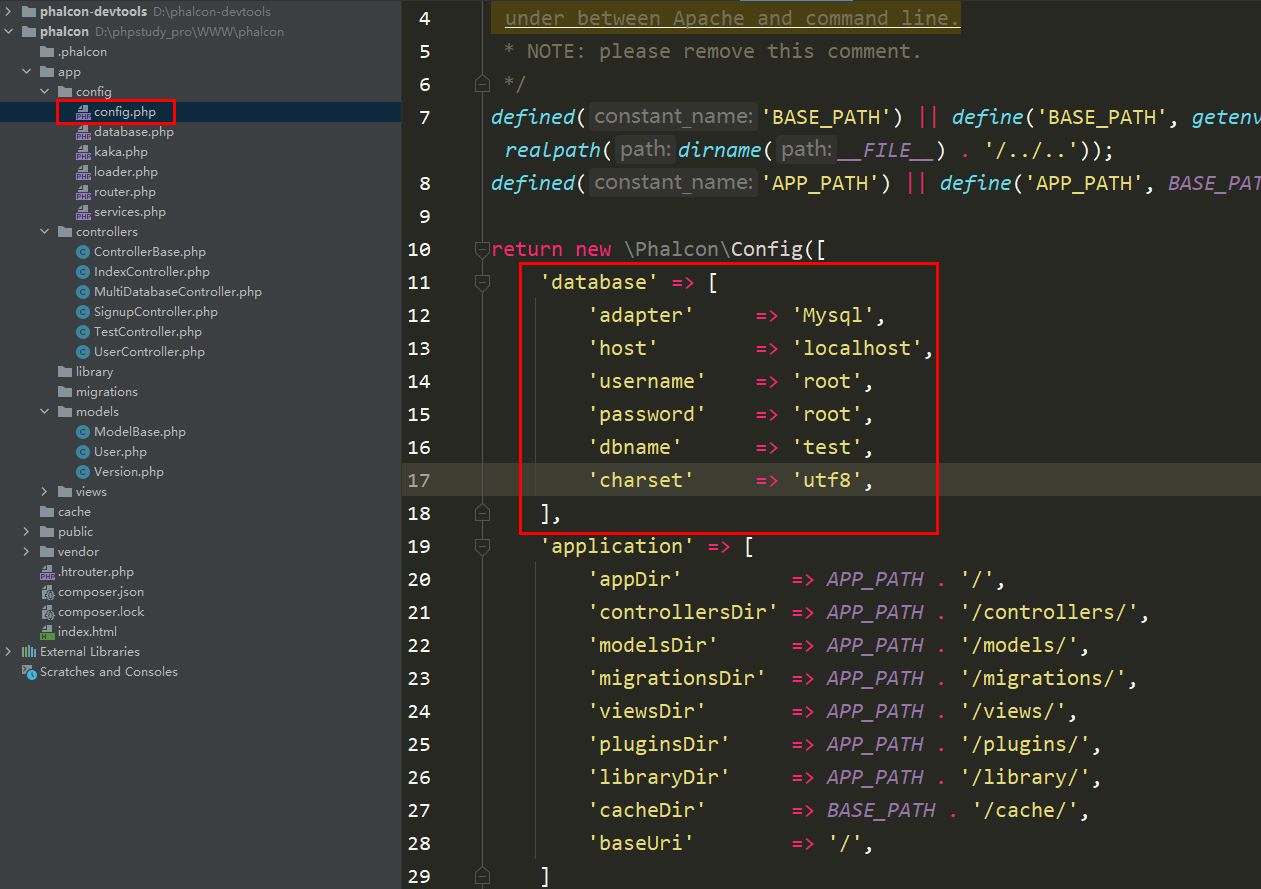This screenshot has width=1261, height=889.
Task: Click the External Libraries icon
Action: tap(29, 652)
